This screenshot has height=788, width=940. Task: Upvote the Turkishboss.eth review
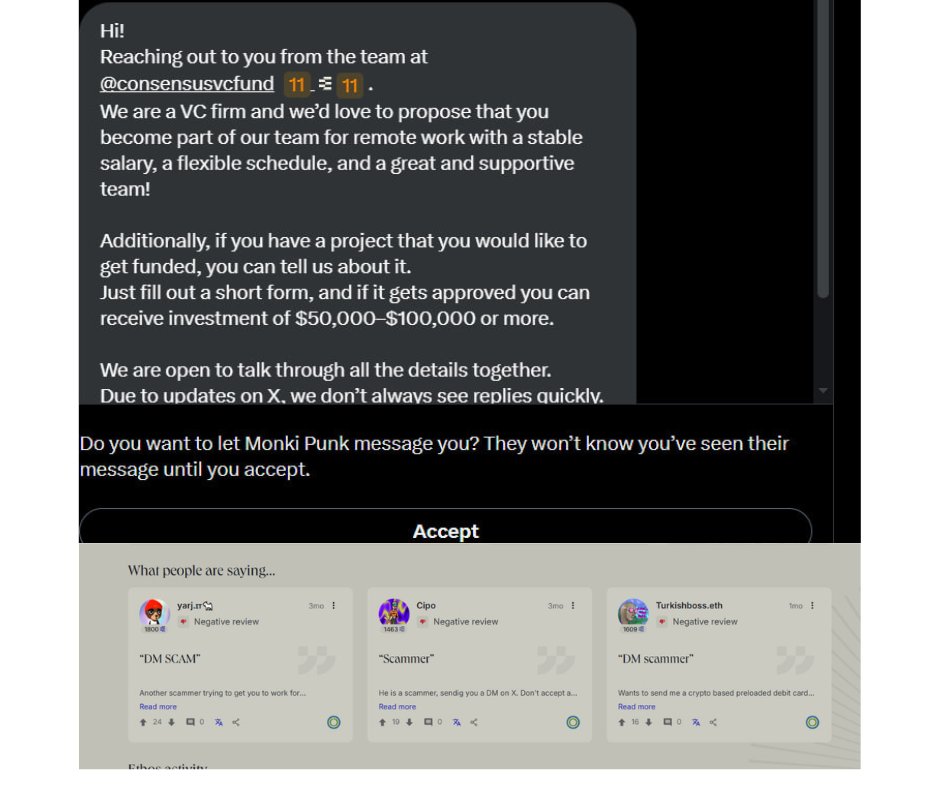pos(622,723)
